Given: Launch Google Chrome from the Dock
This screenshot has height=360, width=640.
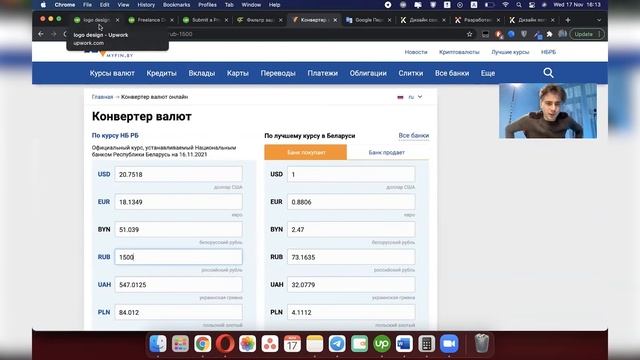Looking at the screenshot, I should click(202, 344).
